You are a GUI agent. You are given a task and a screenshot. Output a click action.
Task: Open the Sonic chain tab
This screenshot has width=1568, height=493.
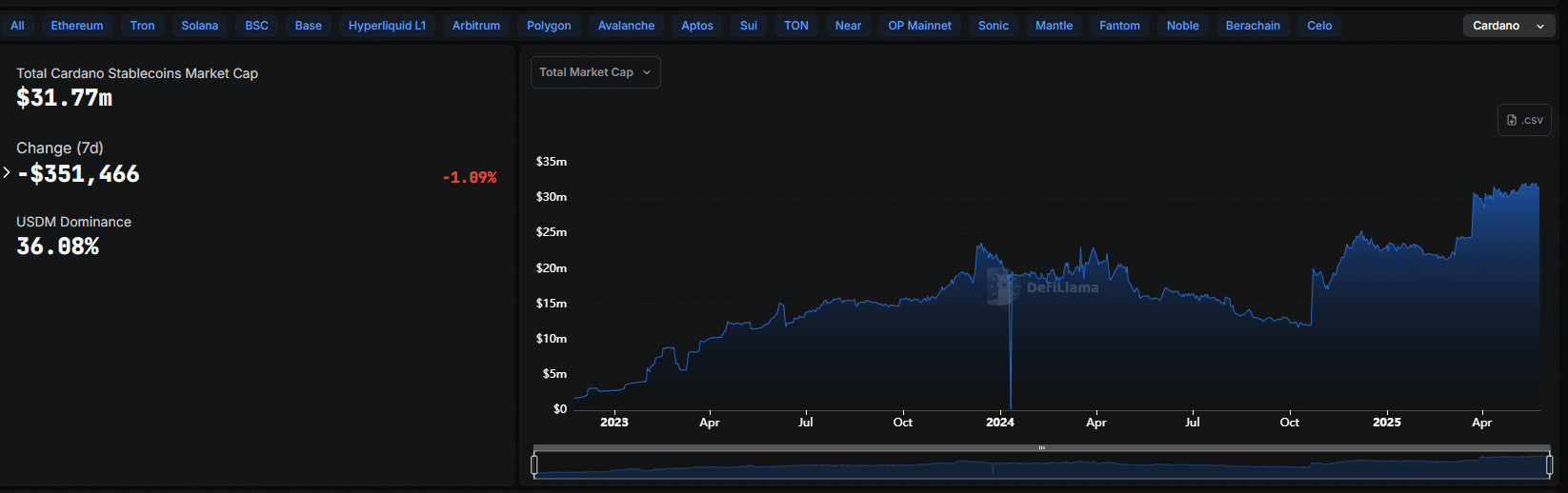click(994, 26)
